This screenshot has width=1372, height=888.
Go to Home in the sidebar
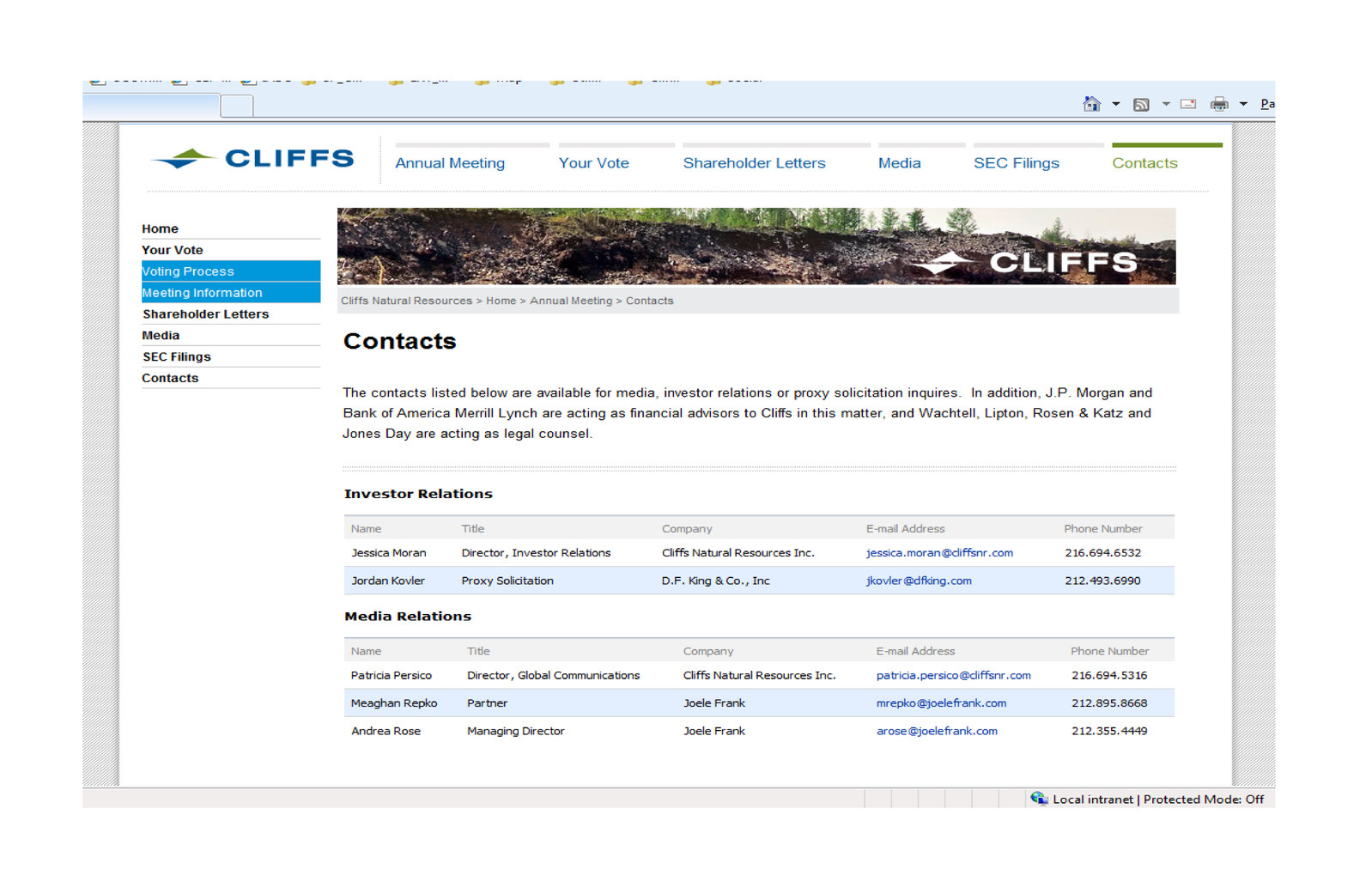[160, 228]
